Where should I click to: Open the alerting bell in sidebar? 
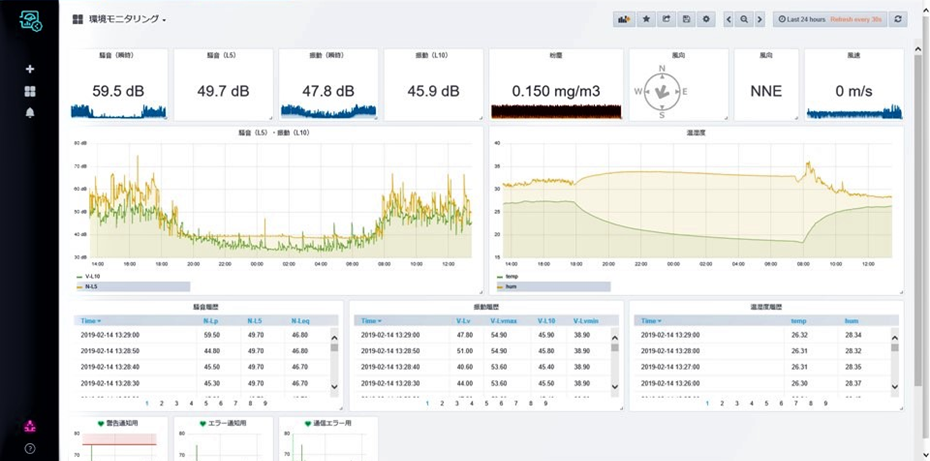(30, 112)
